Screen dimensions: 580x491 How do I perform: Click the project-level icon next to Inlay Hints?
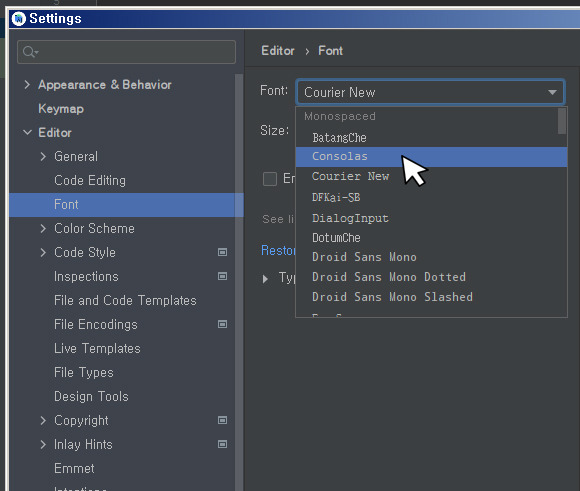pos(222,444)
